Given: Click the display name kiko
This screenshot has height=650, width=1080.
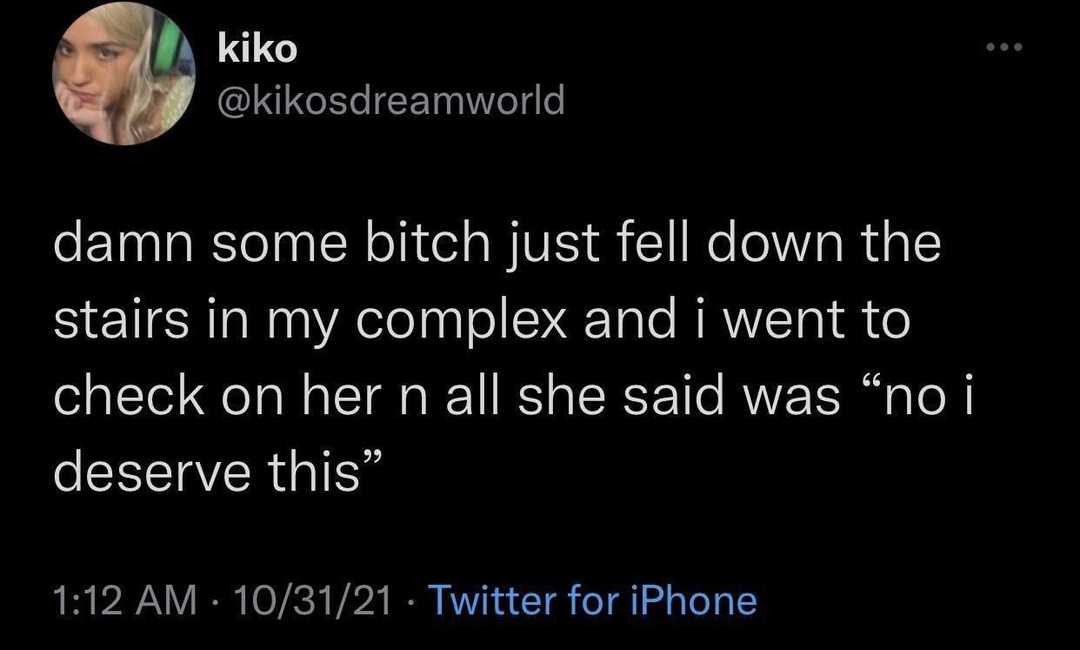Looking at the screenshot, I should [x=254, y=47].
